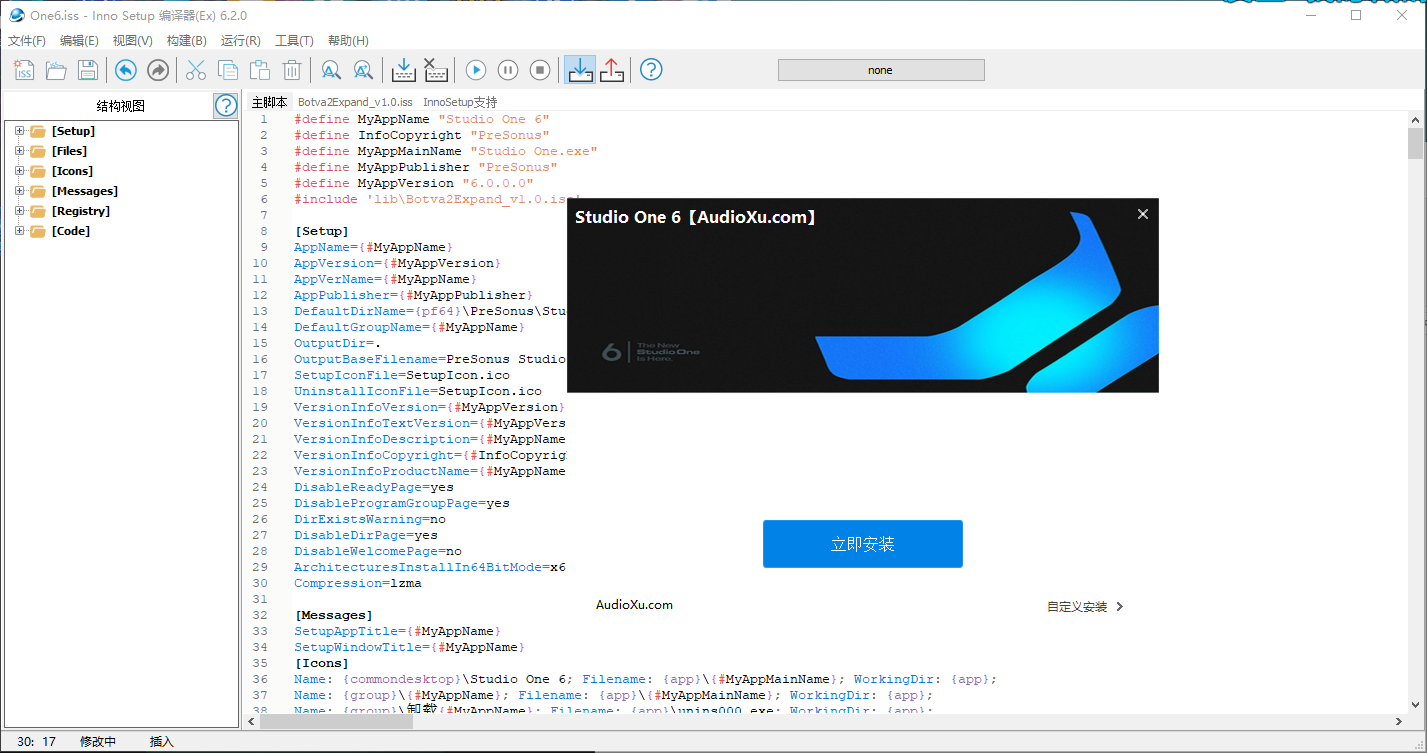
Task: Save the current script
Action: coord(88,70)
